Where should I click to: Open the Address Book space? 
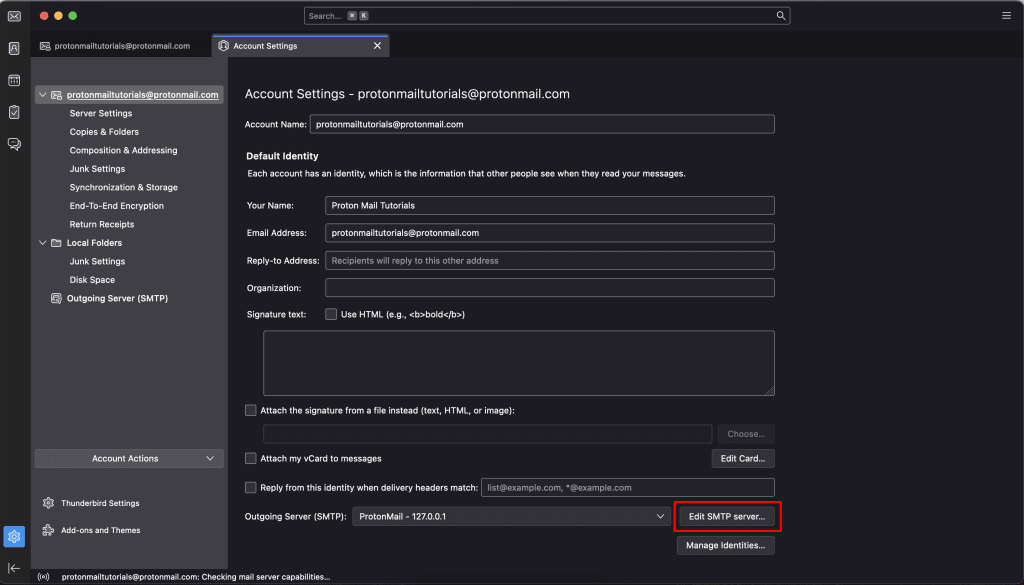(x=14, y=48)
